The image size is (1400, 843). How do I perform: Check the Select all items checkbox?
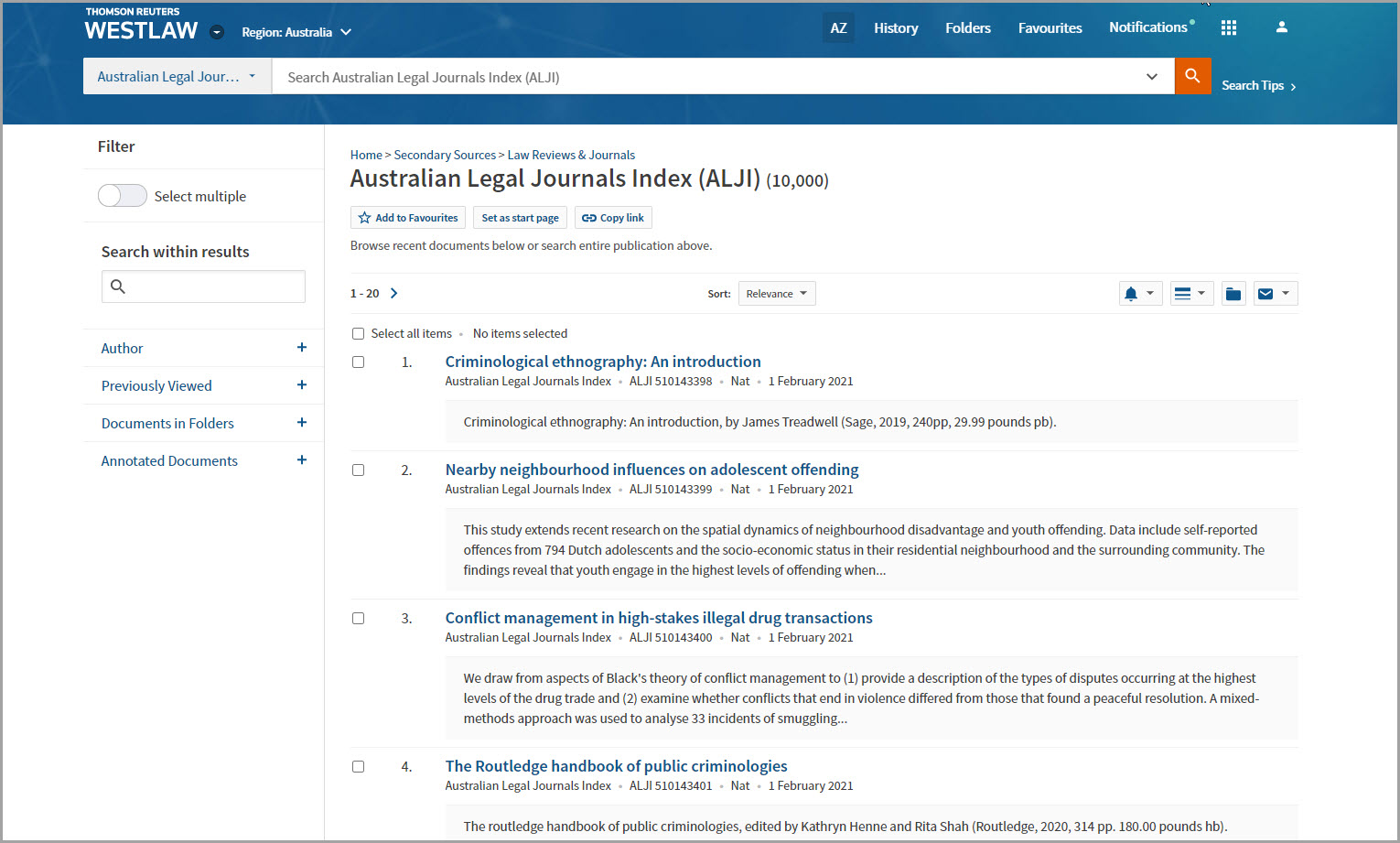359,334
